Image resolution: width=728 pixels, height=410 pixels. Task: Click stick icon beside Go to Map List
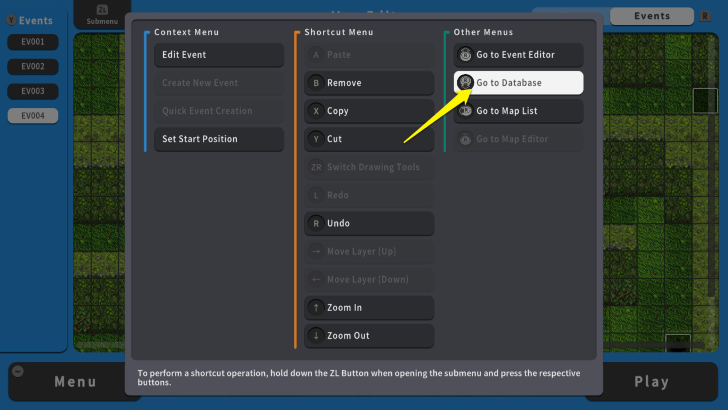465,111
